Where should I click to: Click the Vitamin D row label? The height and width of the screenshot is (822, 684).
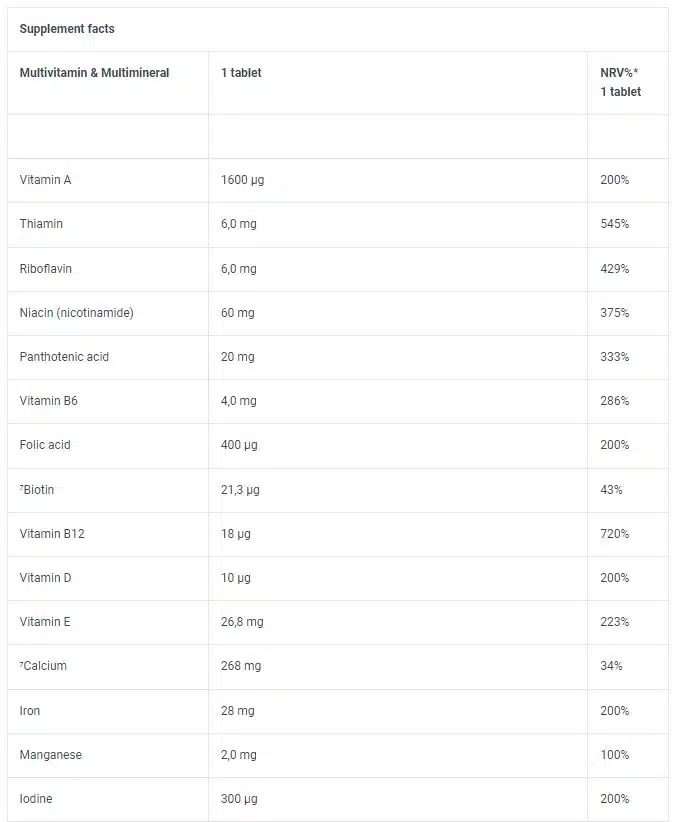(x=46, y=578)
